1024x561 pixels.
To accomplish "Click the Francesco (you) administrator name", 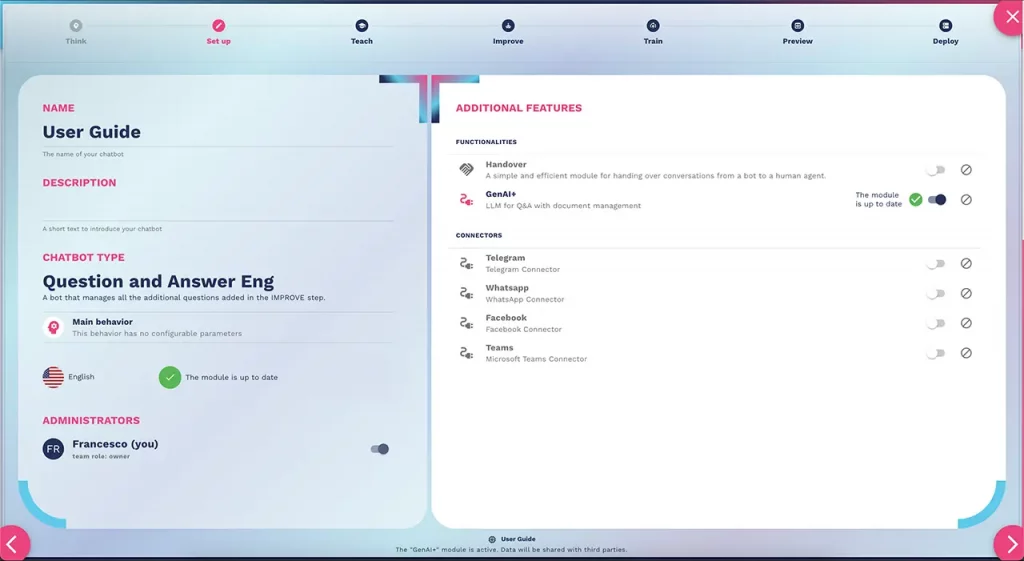I will [115, 444].
